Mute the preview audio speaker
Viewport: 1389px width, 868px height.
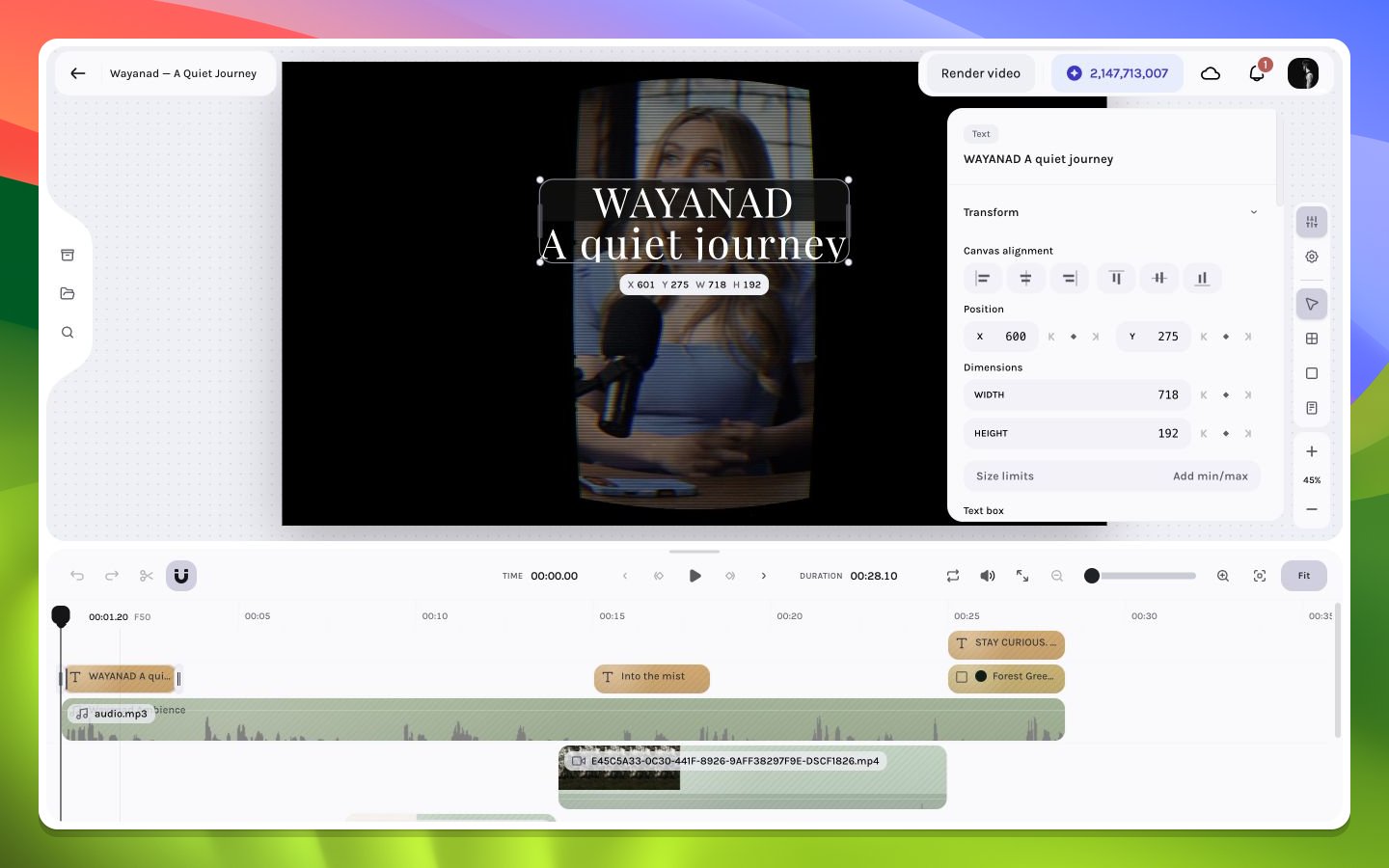(x=988, y=576)
